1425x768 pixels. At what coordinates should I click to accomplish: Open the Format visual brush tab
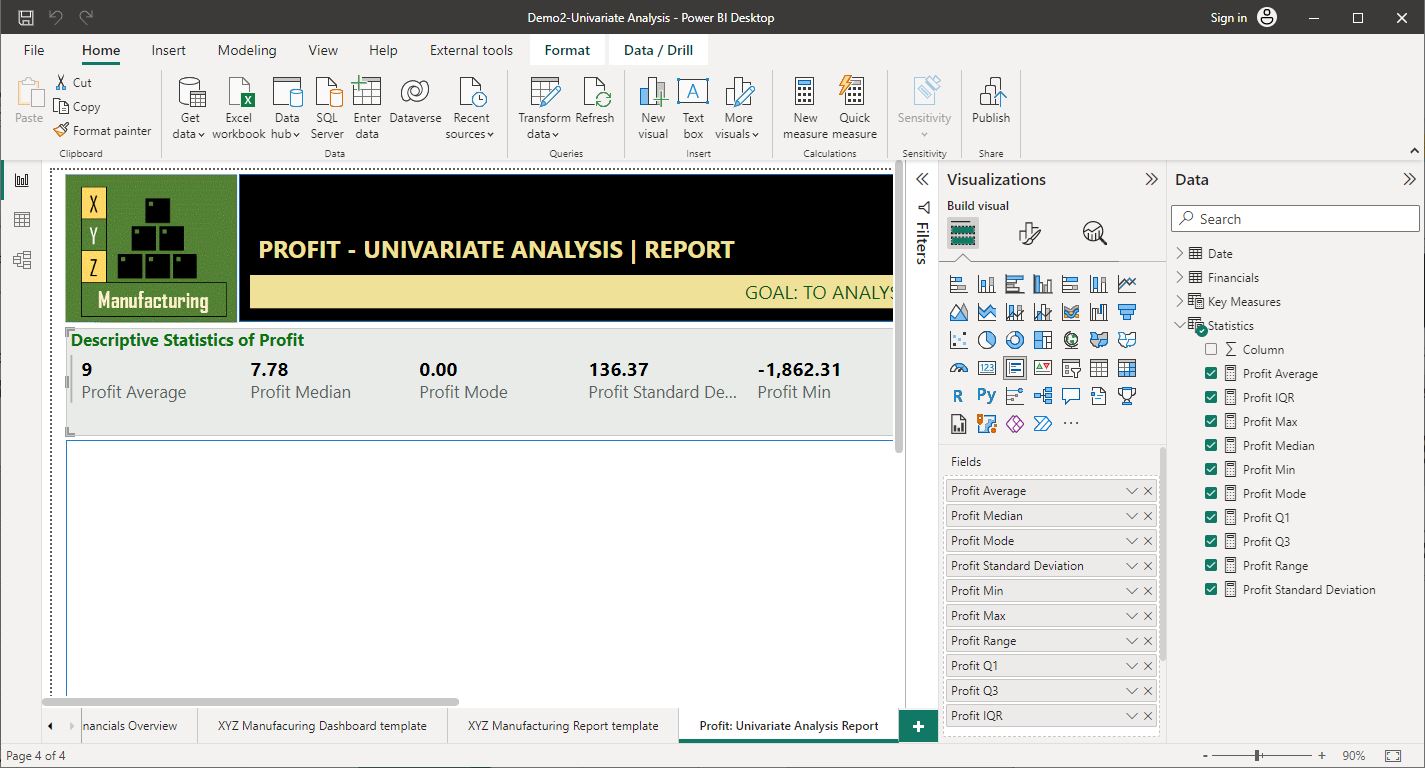pos(1029,234)
